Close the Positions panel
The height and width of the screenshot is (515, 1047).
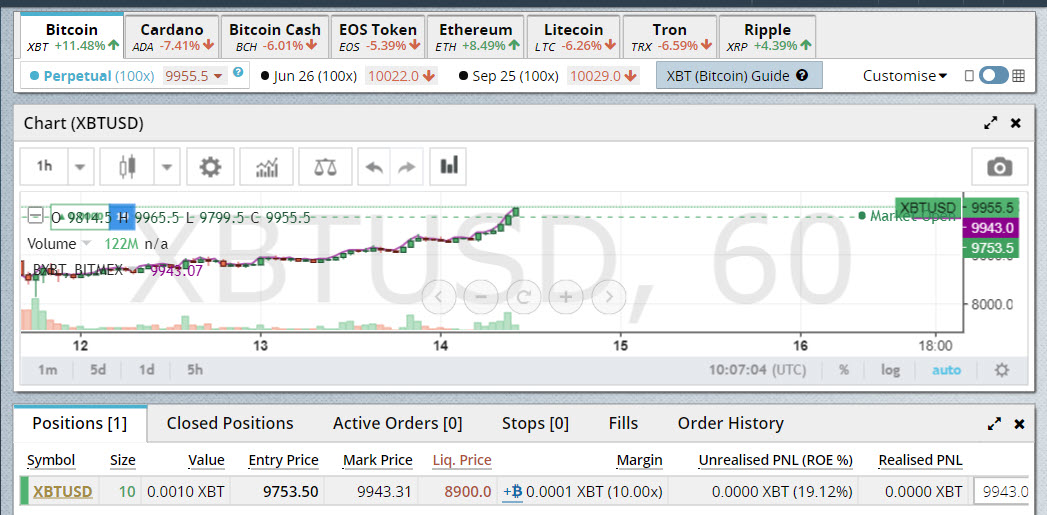1019,423
